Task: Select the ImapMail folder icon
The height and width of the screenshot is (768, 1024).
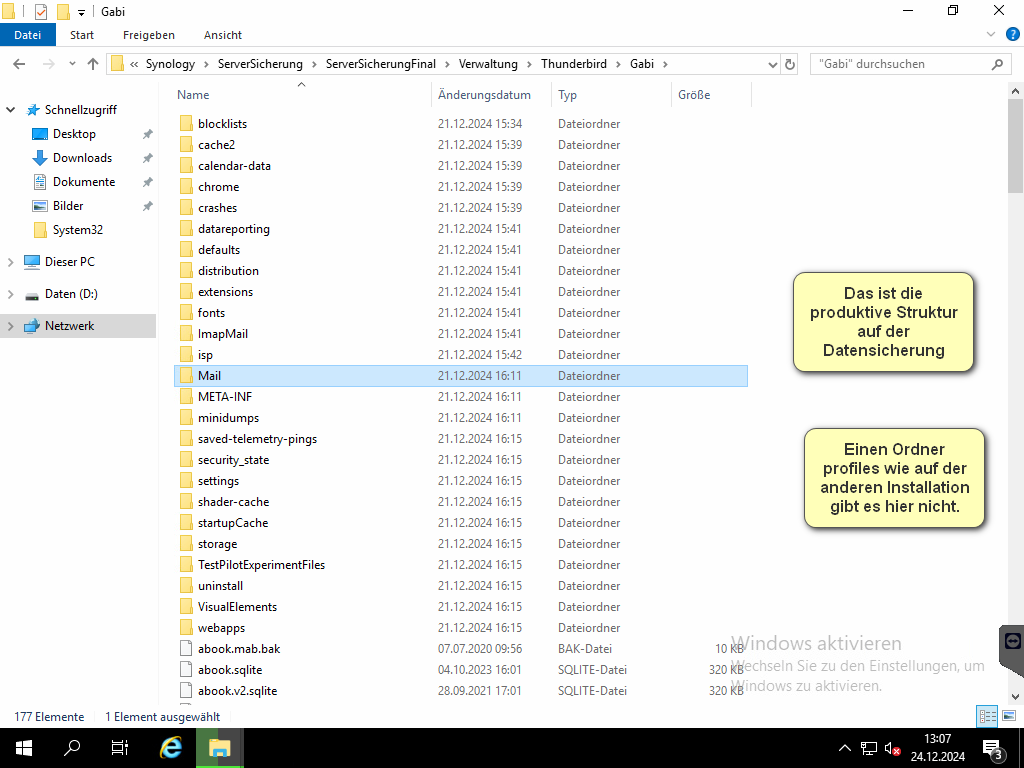Action: 186,334
